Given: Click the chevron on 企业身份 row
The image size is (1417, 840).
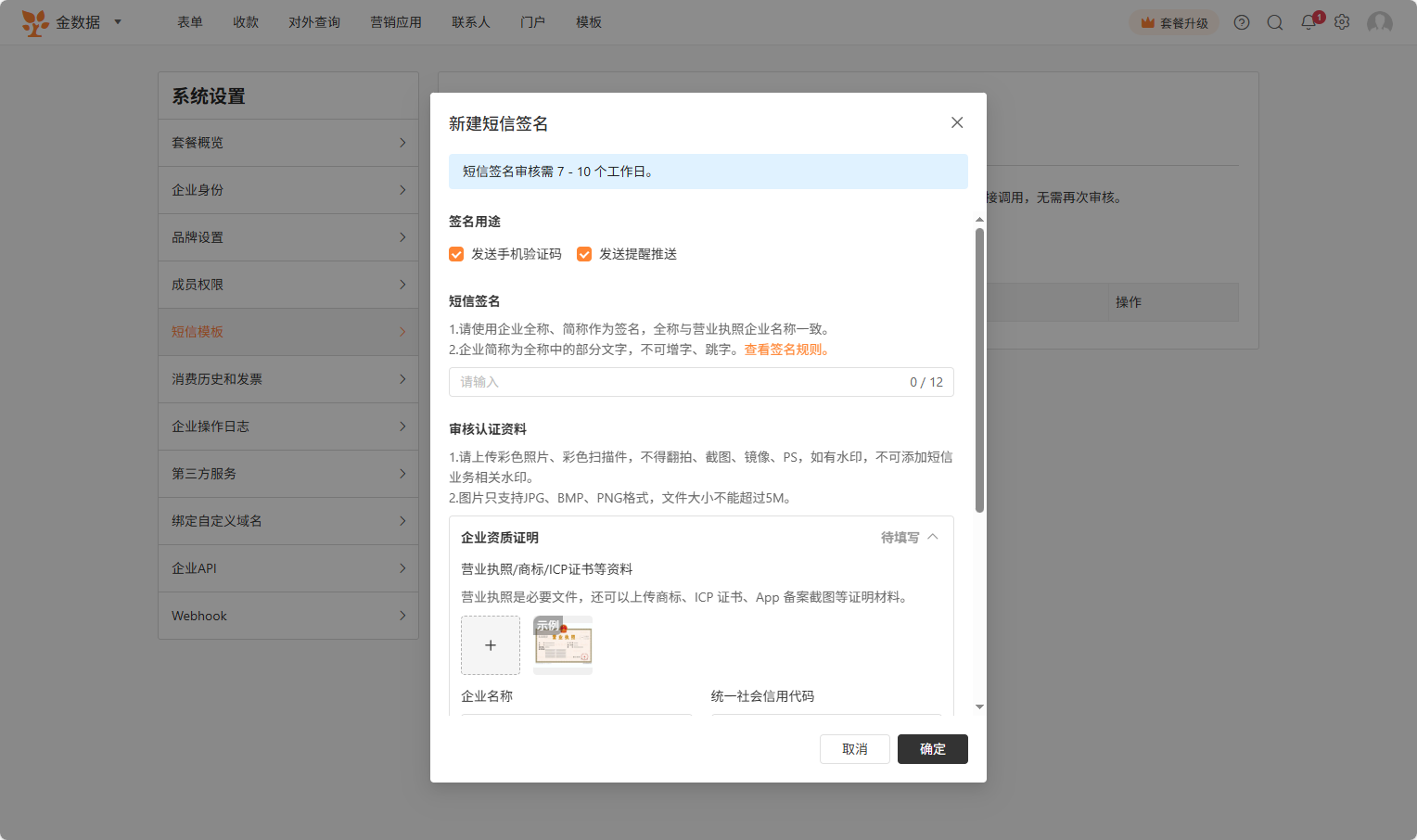Looking at the screenshot, I should click(x=402, y=190).
